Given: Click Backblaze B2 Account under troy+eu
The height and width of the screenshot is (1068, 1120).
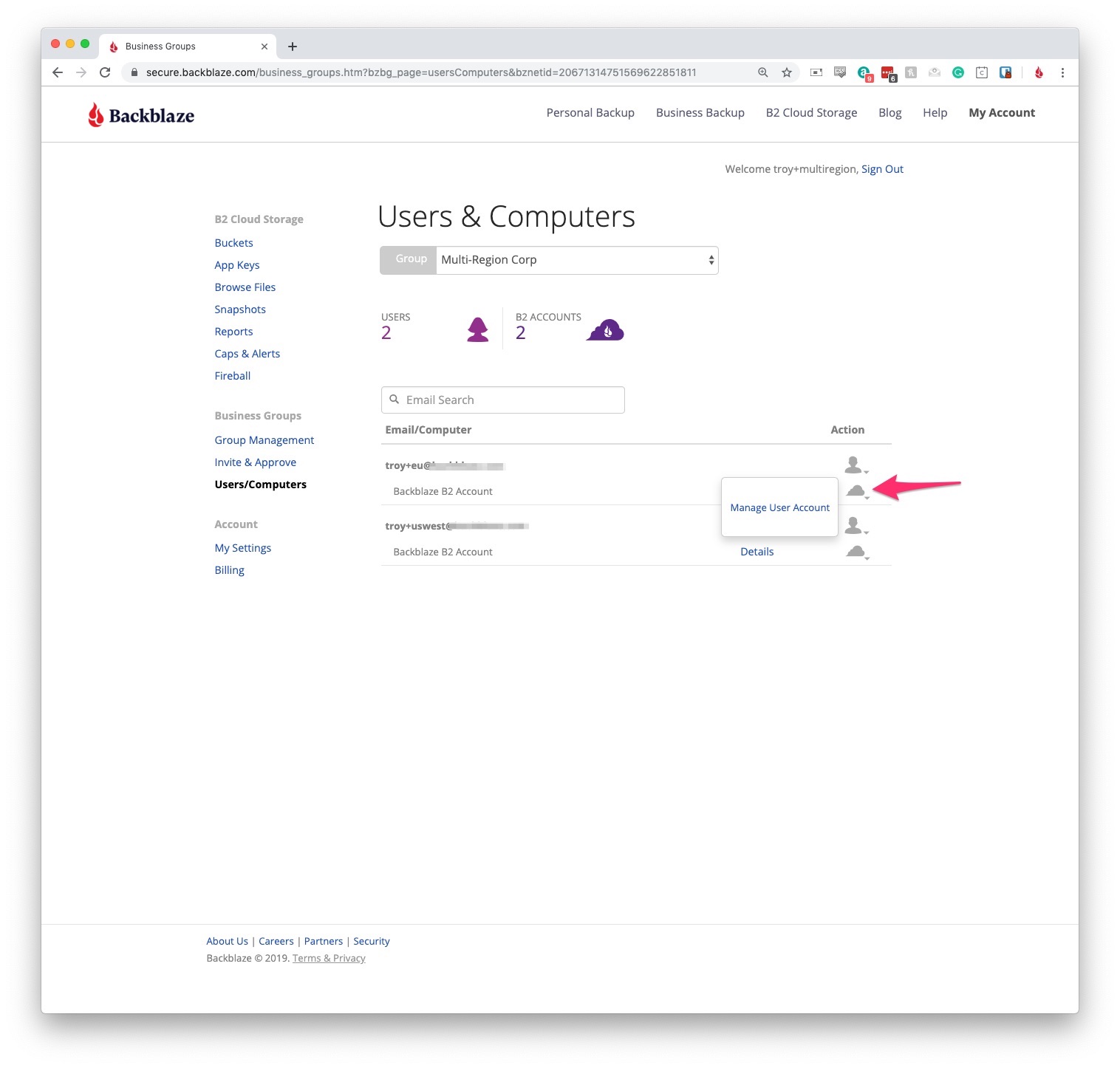Looking at the screenshot, I should (443, 491).
